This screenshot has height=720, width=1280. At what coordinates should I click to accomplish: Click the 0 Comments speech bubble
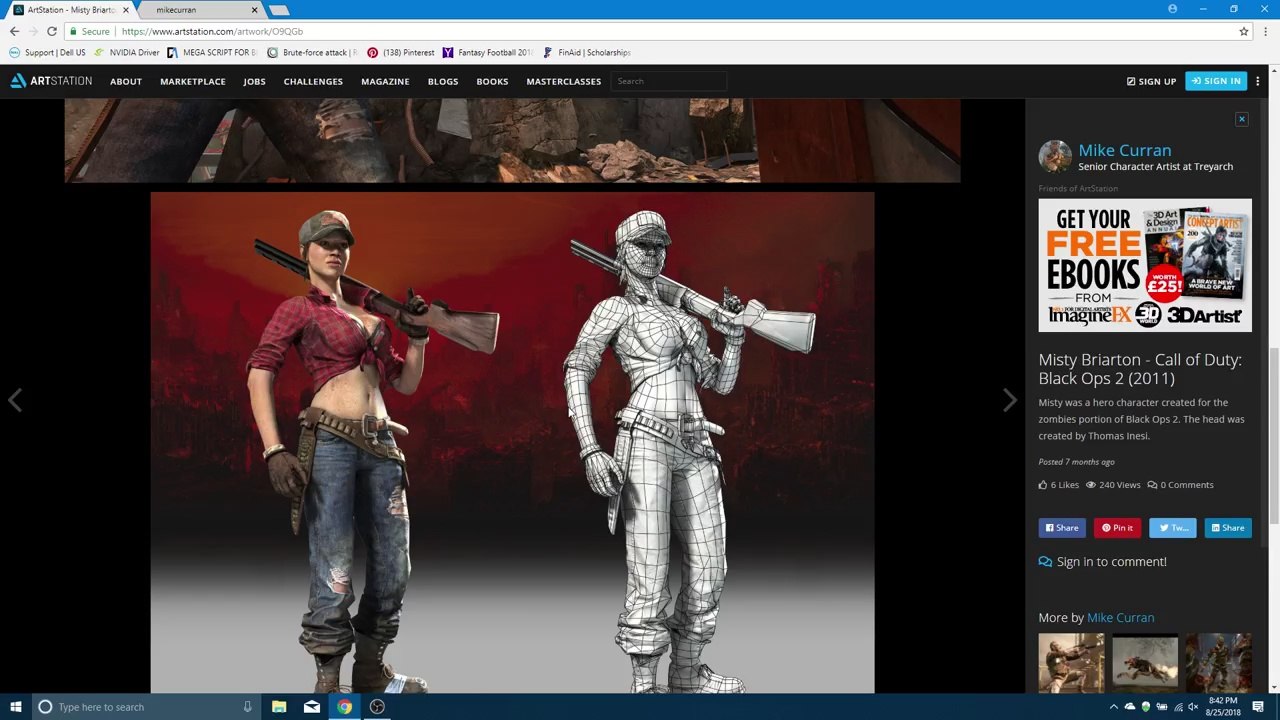[1152, 485]
